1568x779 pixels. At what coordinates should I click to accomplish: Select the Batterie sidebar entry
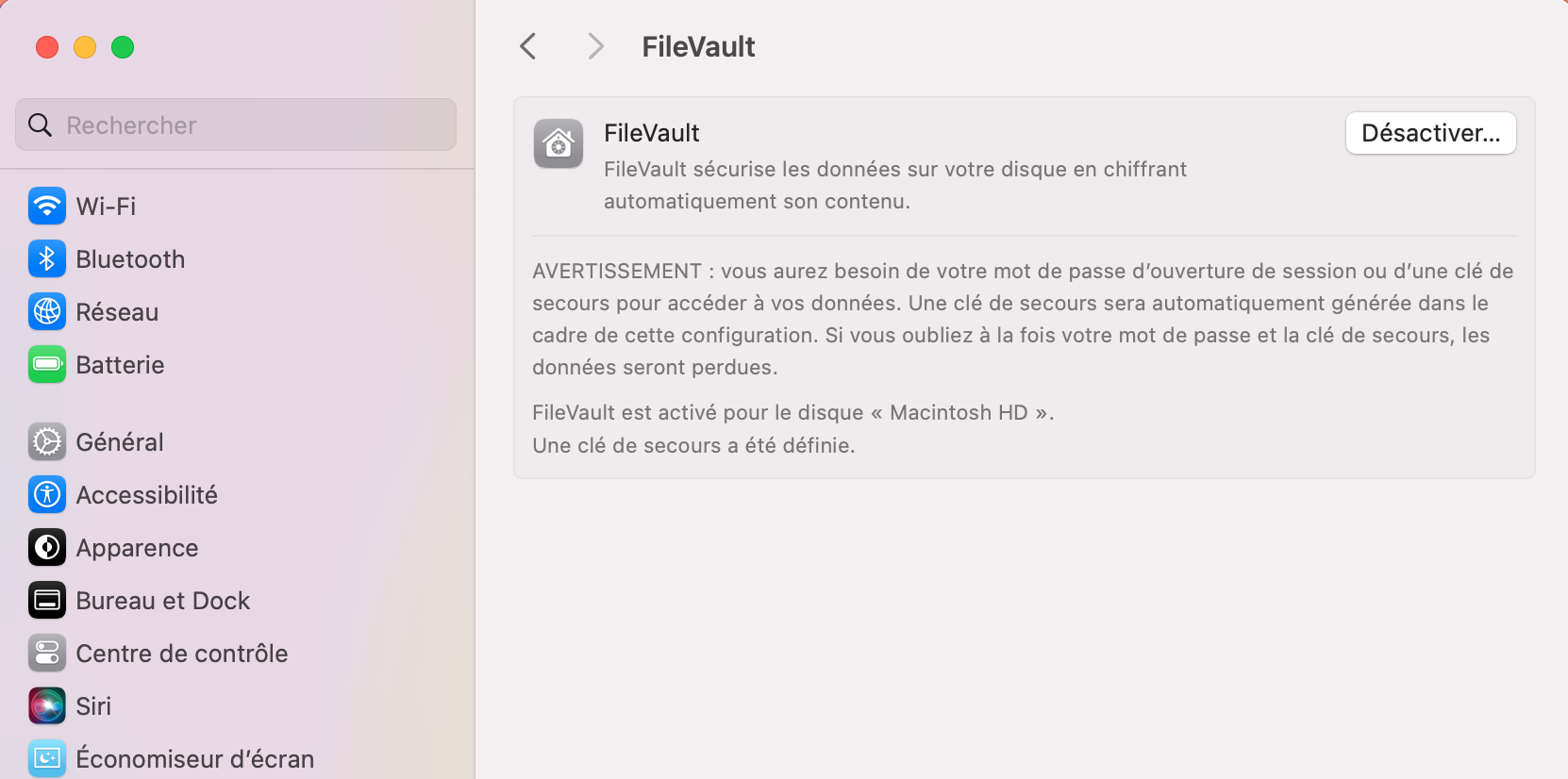pyautogui.click(x=120, y=365)
